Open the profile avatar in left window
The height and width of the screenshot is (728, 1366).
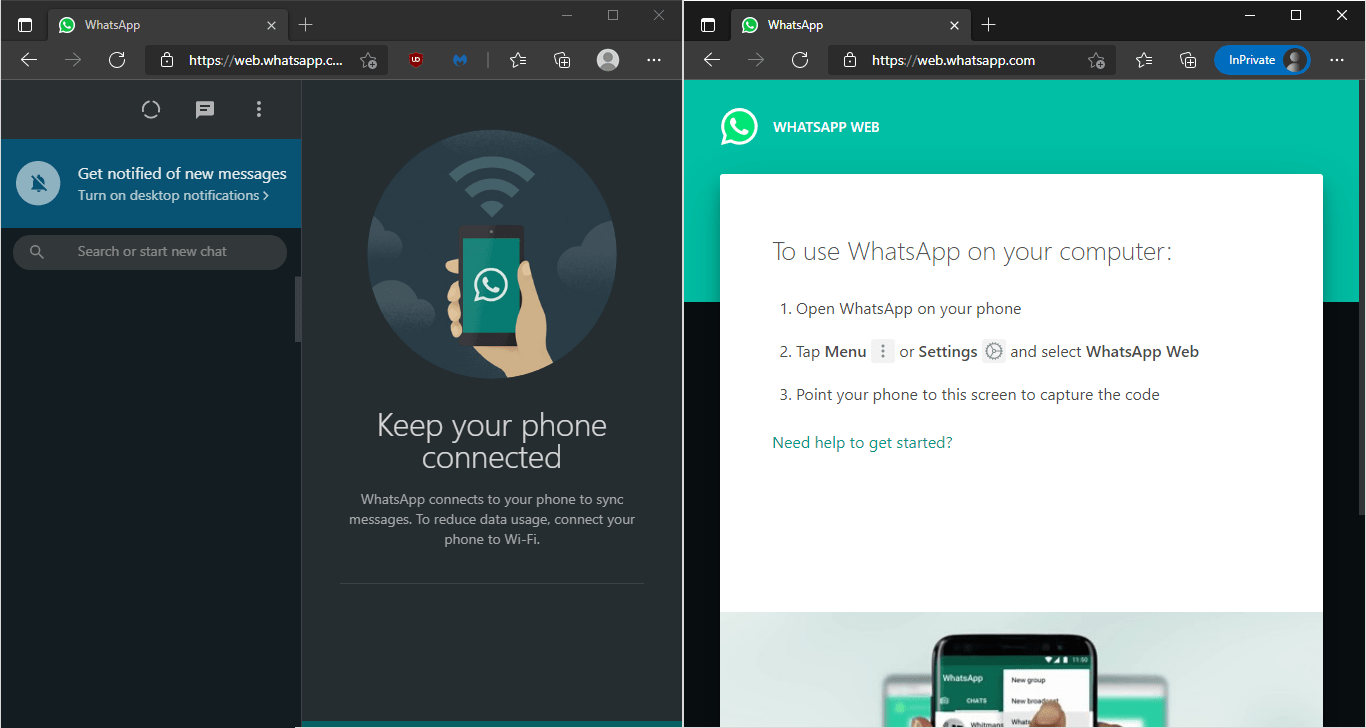tap(608, 60)
